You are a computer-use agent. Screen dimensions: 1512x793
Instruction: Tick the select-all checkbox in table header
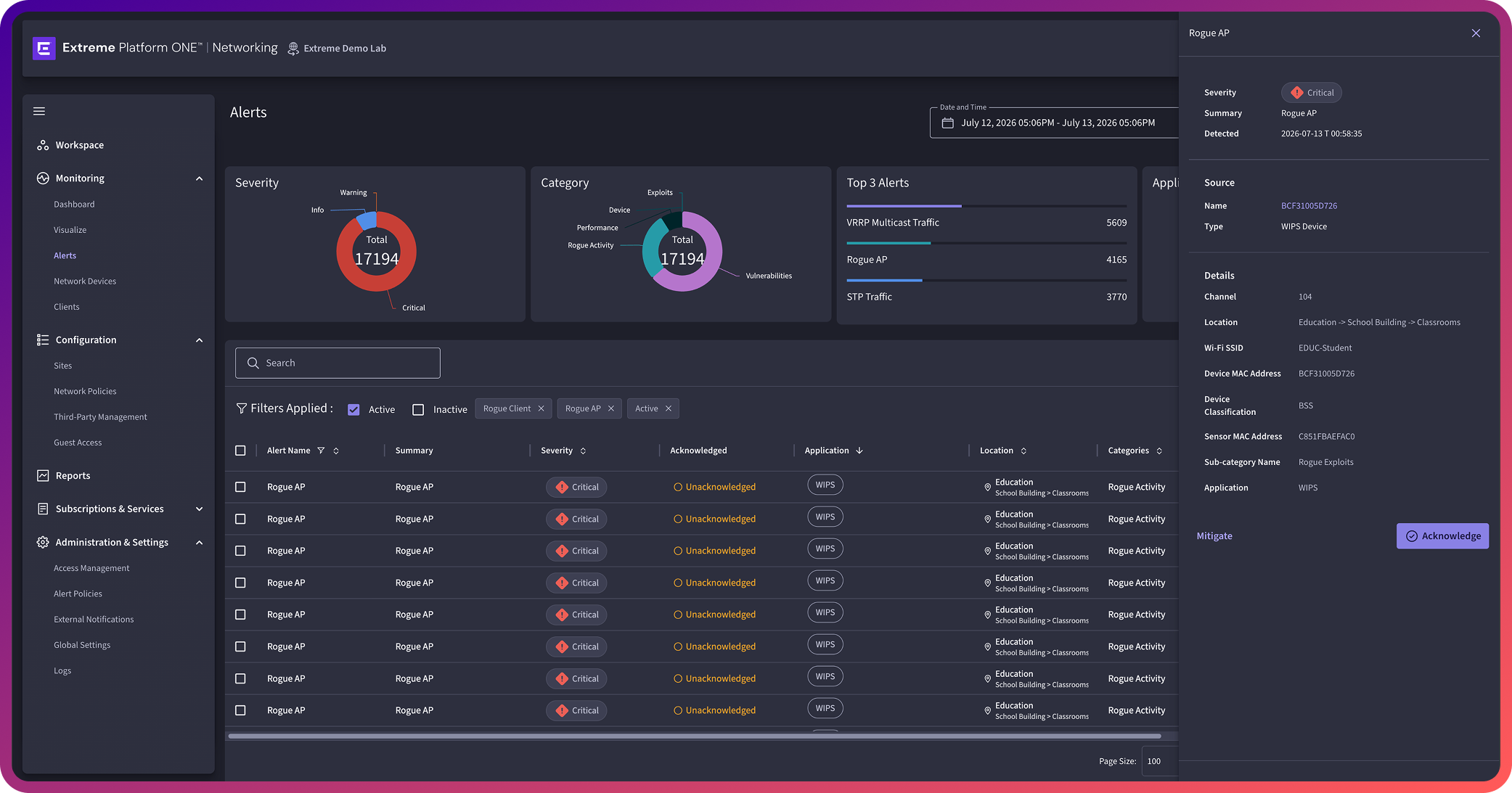pos(240,451)
